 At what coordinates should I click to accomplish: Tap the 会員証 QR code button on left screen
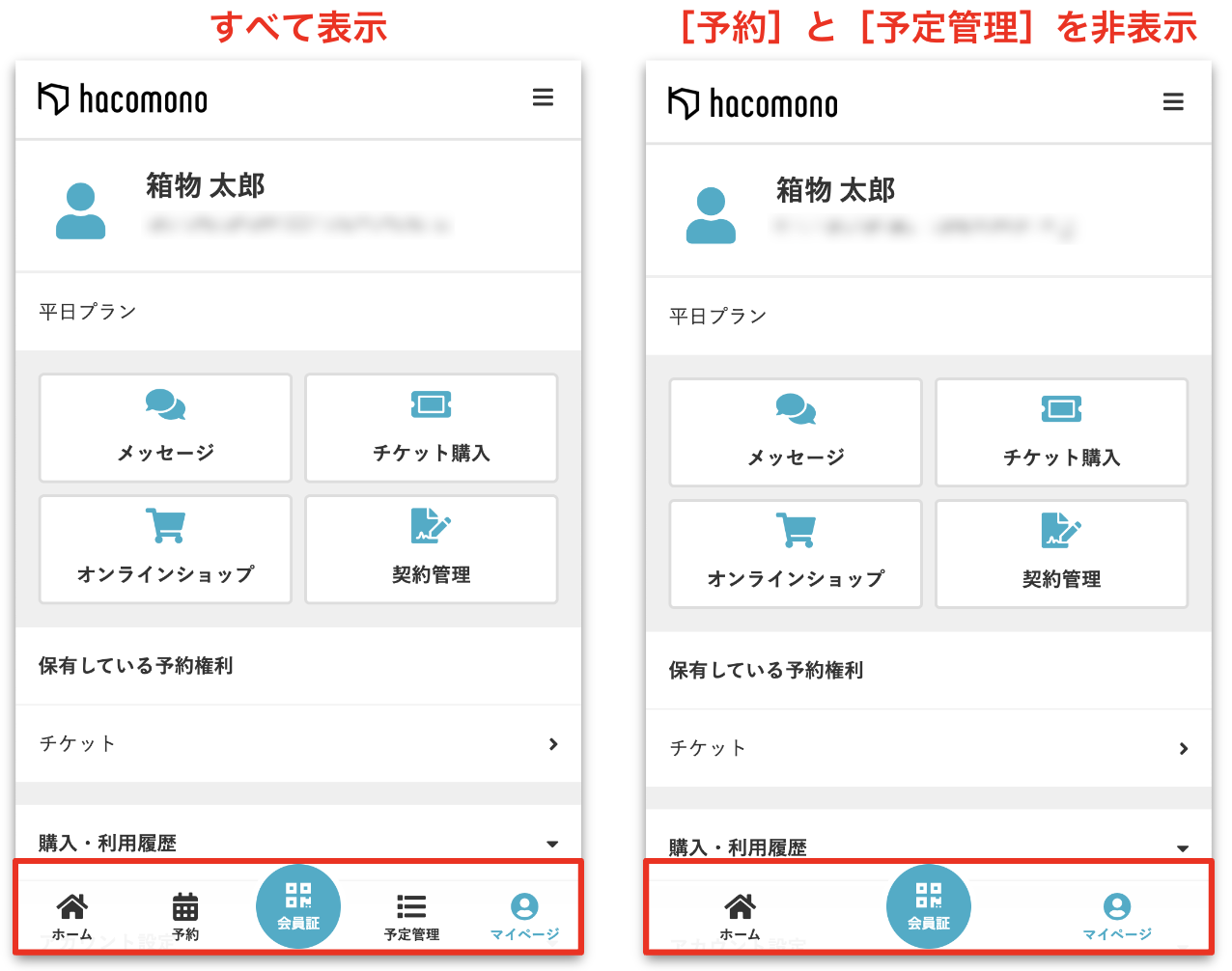tap(298, 906)
